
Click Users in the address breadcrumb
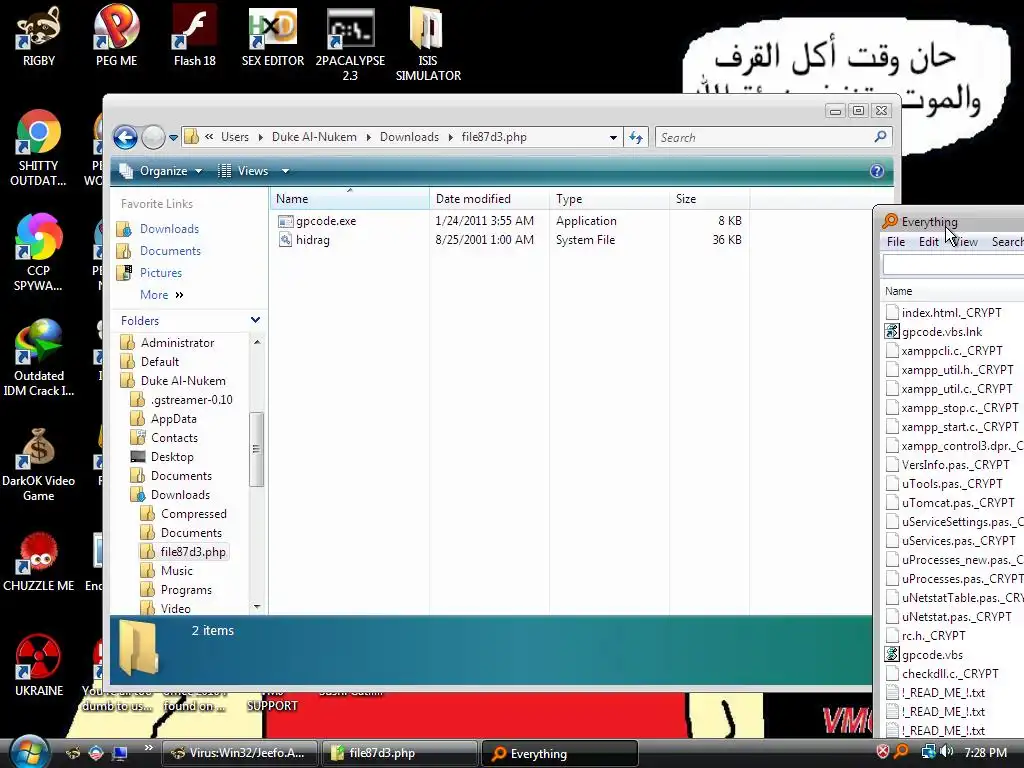coord(234,137)
